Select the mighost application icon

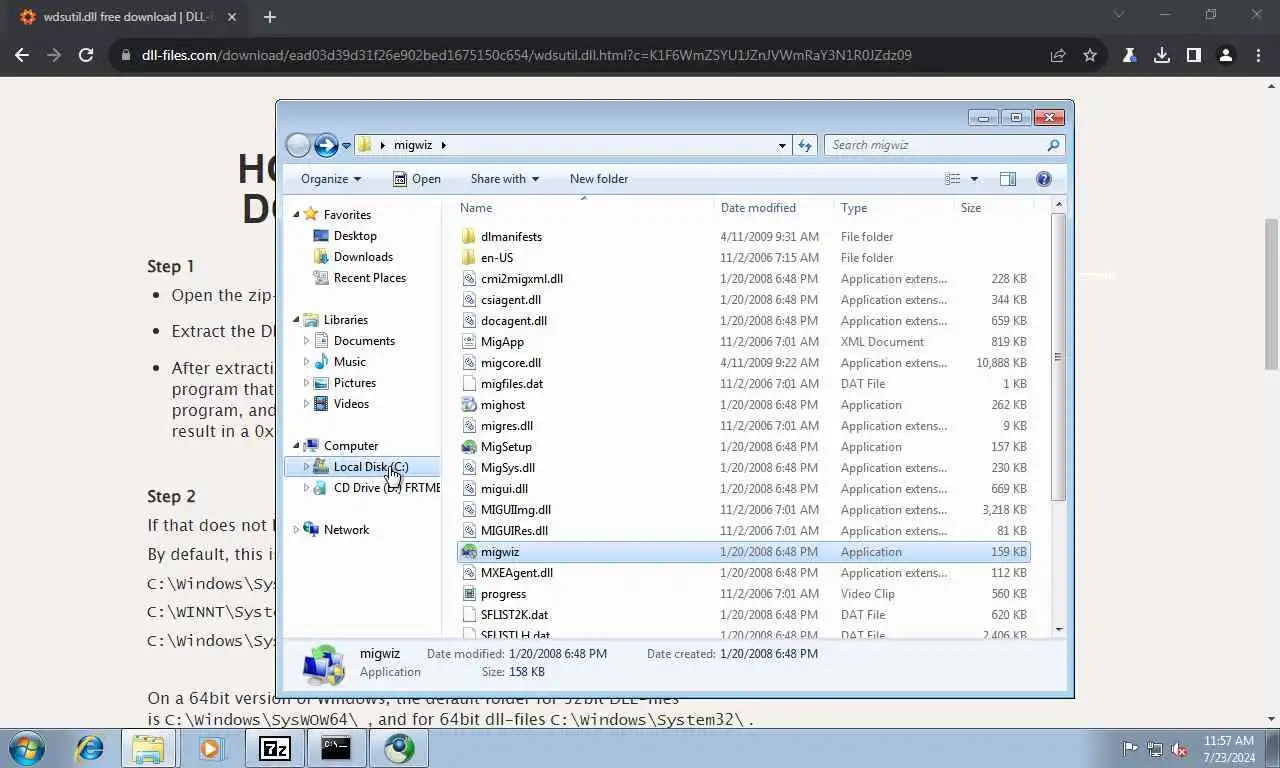[x=469, y=405]
